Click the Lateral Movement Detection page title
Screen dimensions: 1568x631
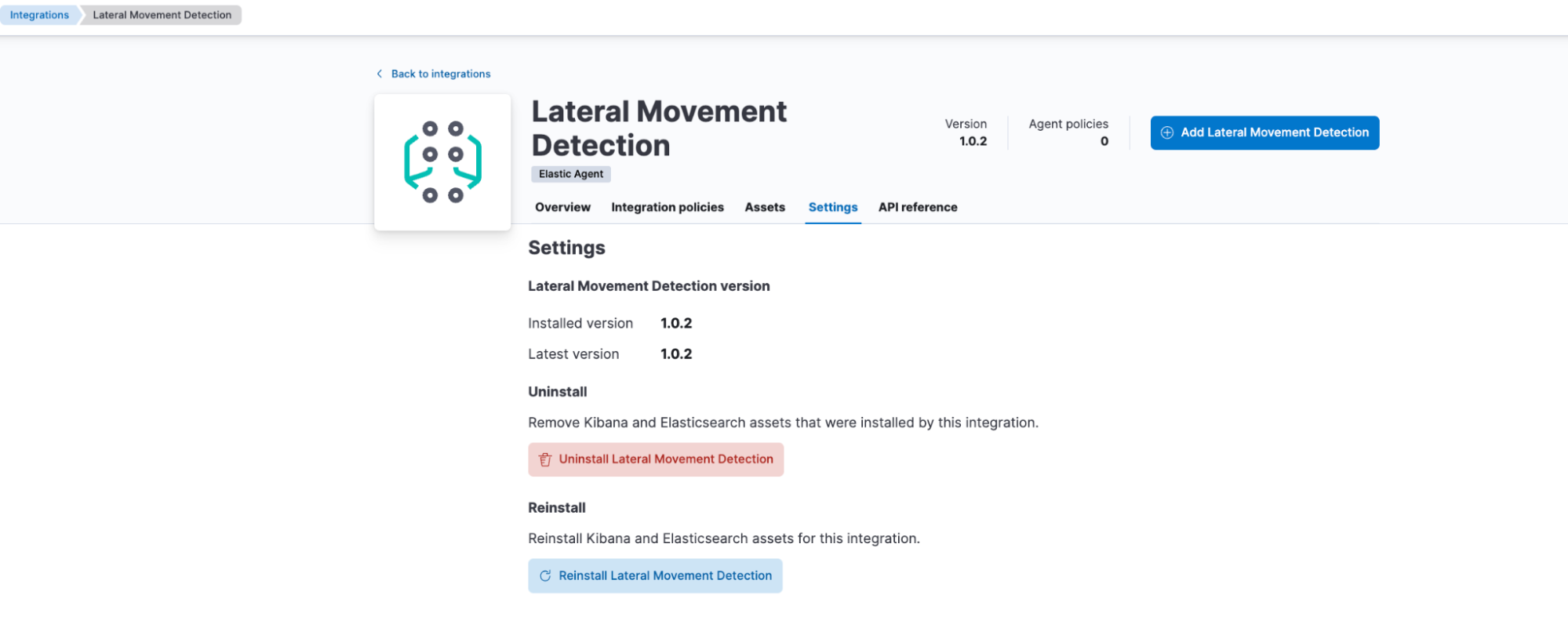(x=659, y=129)
